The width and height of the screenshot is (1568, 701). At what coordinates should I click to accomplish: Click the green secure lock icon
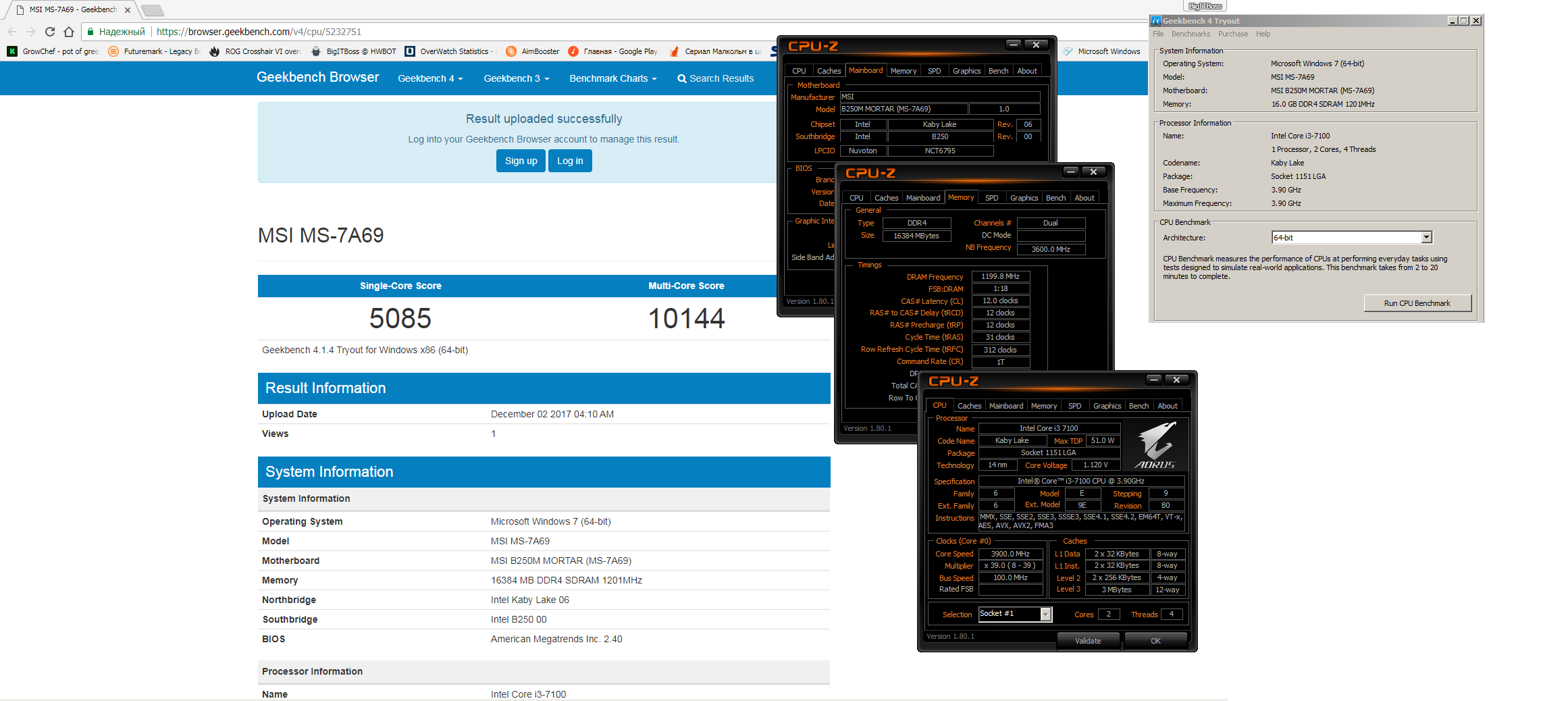90,32
